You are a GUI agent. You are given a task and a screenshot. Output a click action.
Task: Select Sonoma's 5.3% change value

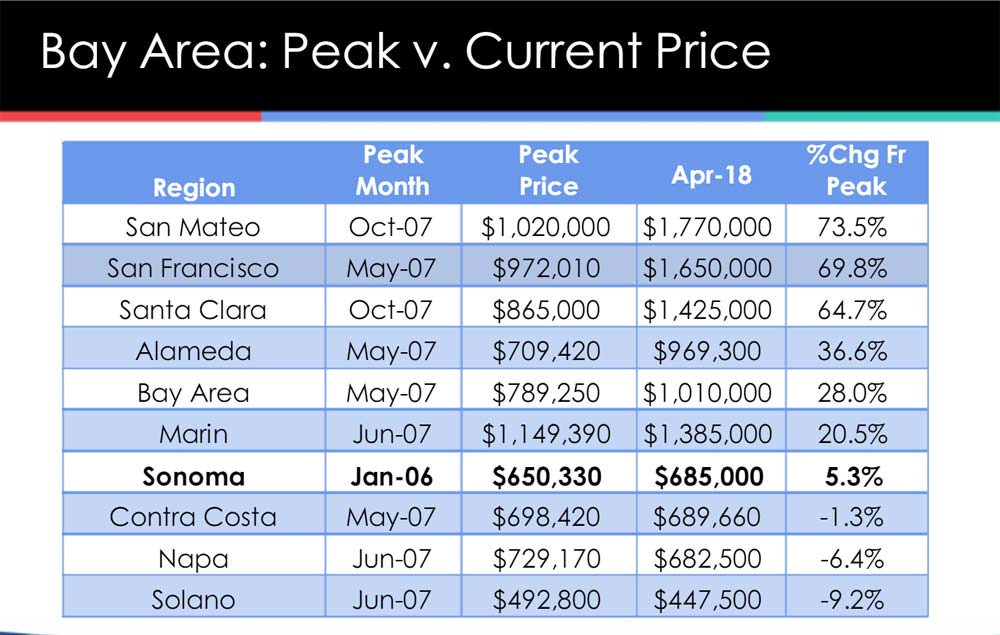[x=854, y=477]
